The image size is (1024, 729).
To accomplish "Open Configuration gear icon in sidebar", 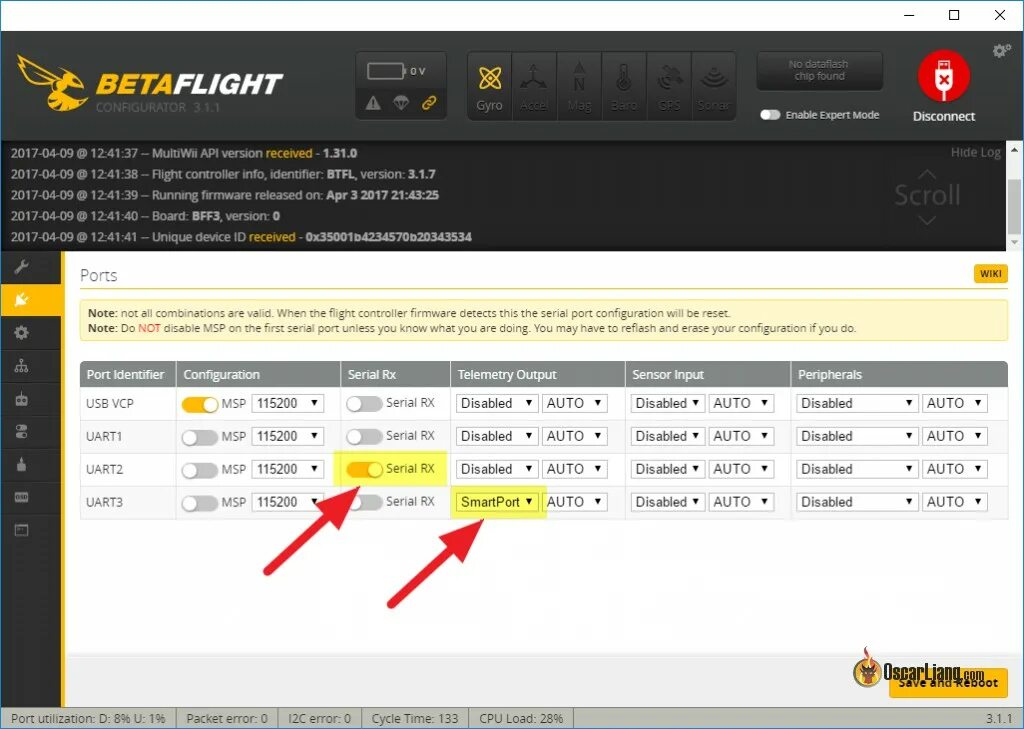I will pyautogui.click(x=22, y=332).
